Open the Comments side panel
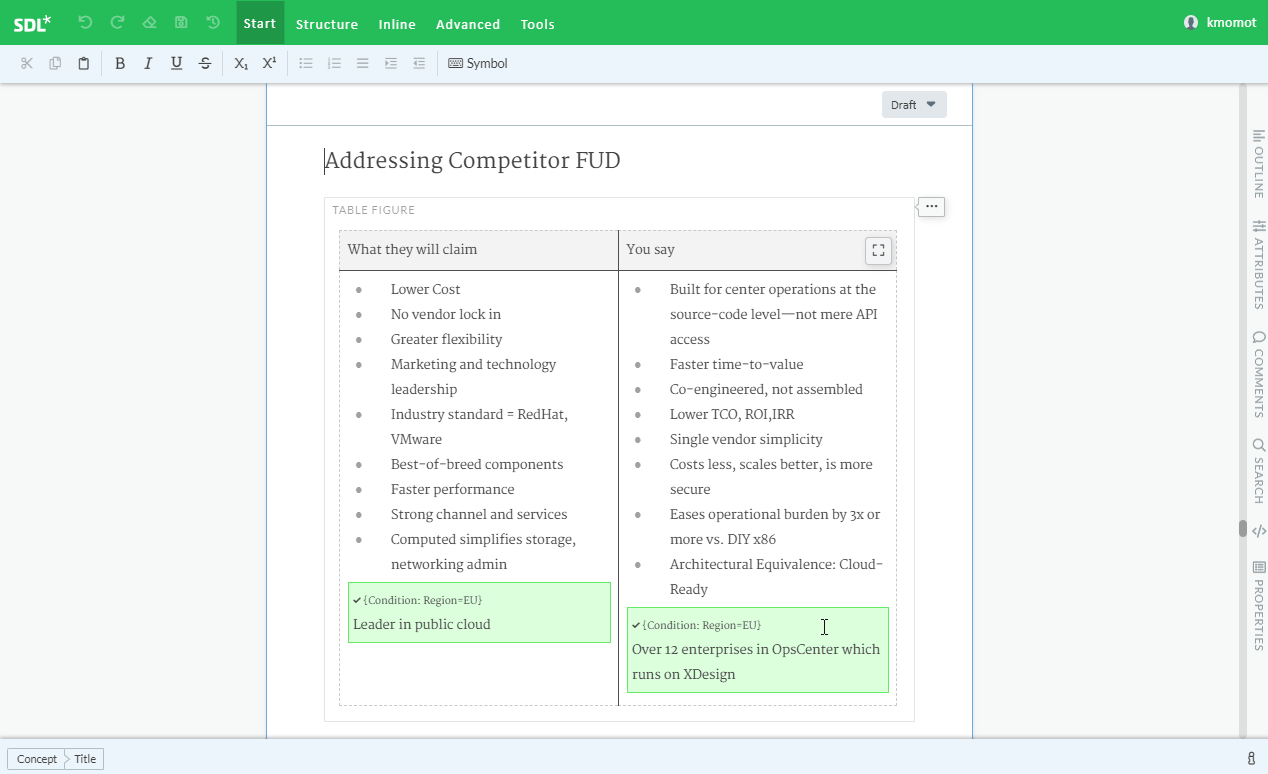Viewport: 1268px width, 774px height. pyautogui.click(x=1259, y=374)
